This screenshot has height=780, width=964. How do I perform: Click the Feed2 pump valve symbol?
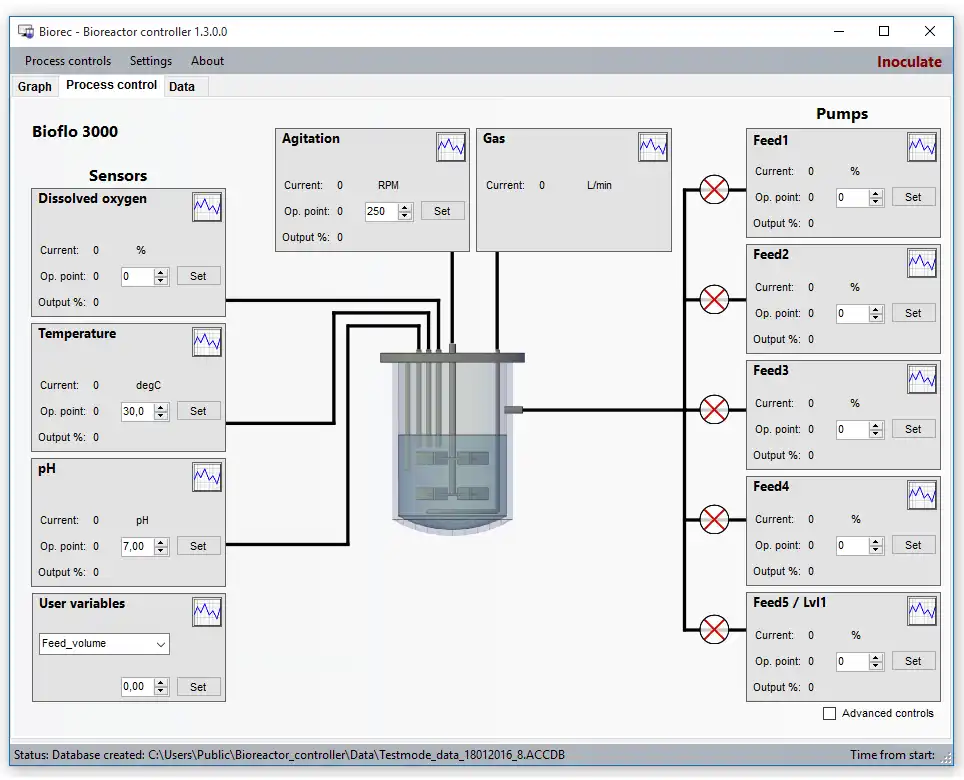click(714, 299)
